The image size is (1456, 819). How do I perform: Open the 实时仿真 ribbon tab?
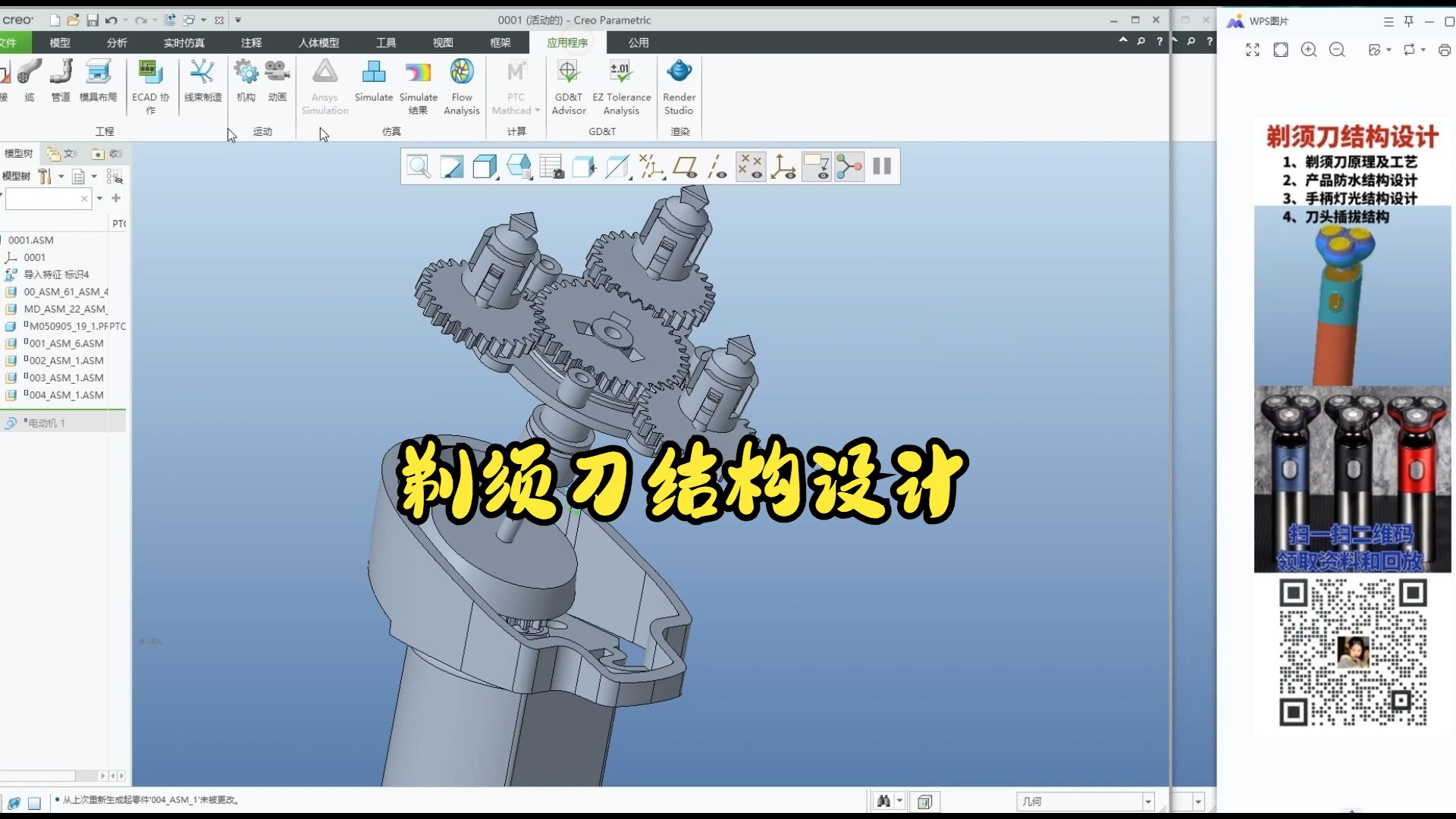point(184,42)
